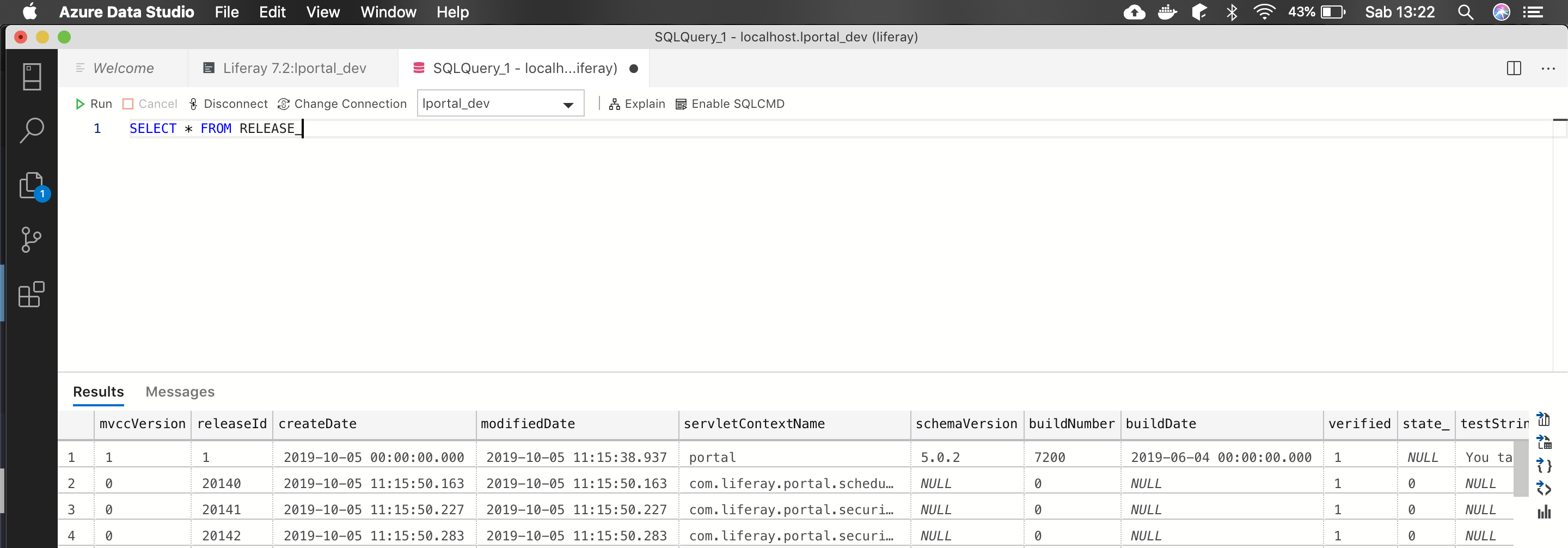The width and height of the screenshot is (1568, 548).
Task: Open the Siri menu bar icon
Action: (x=1501, y=12)
